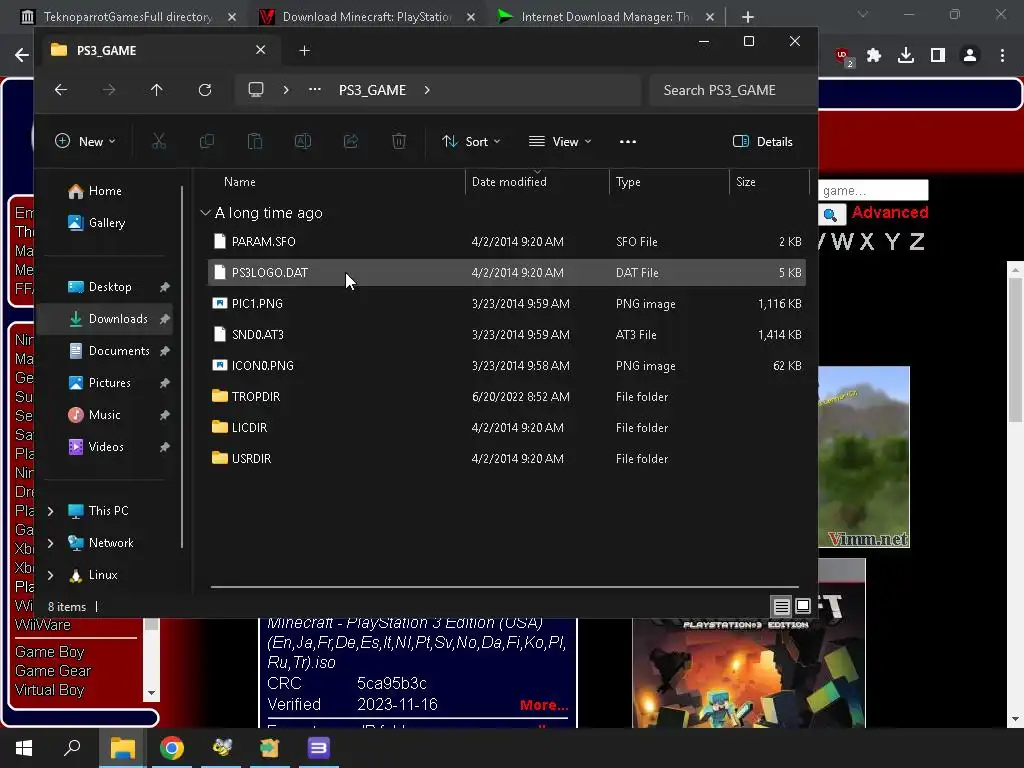Expand chevron after PS3_GAME in address bar
The image size is (1024, 768).
click(427, 90)
